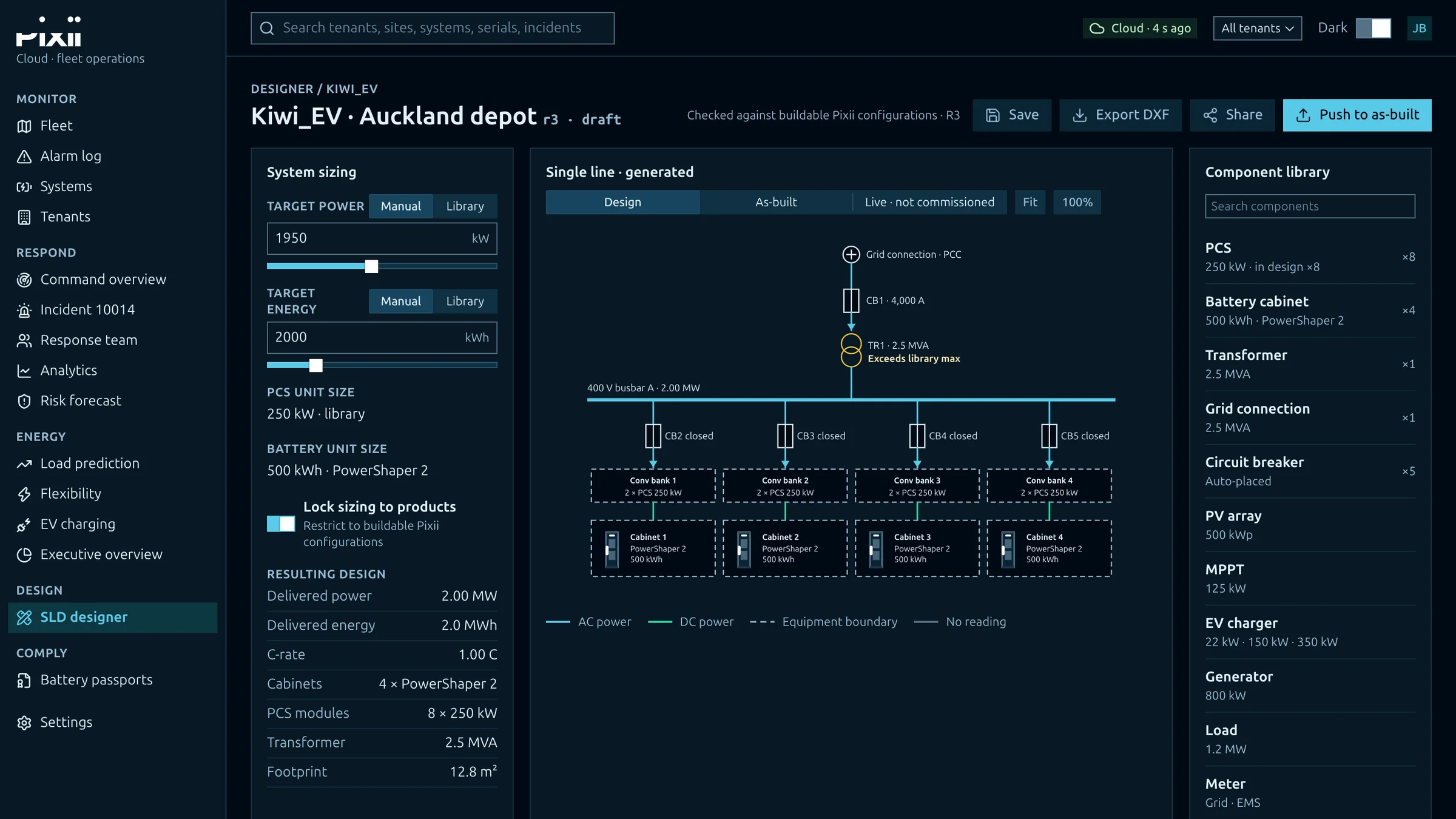Viewport: 1456px width, 819px height.
Task: Click the Flexibility lightning icon
Action: click(x=24, y=494)
